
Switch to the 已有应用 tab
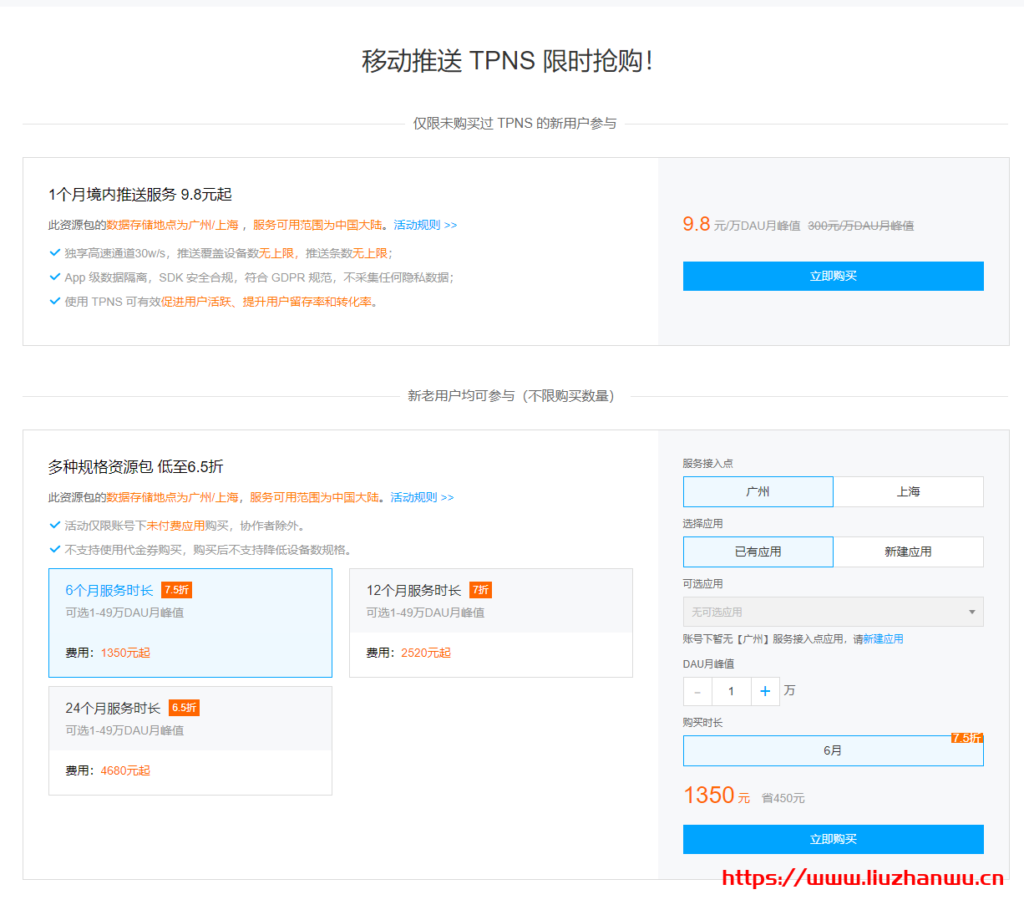758,551
